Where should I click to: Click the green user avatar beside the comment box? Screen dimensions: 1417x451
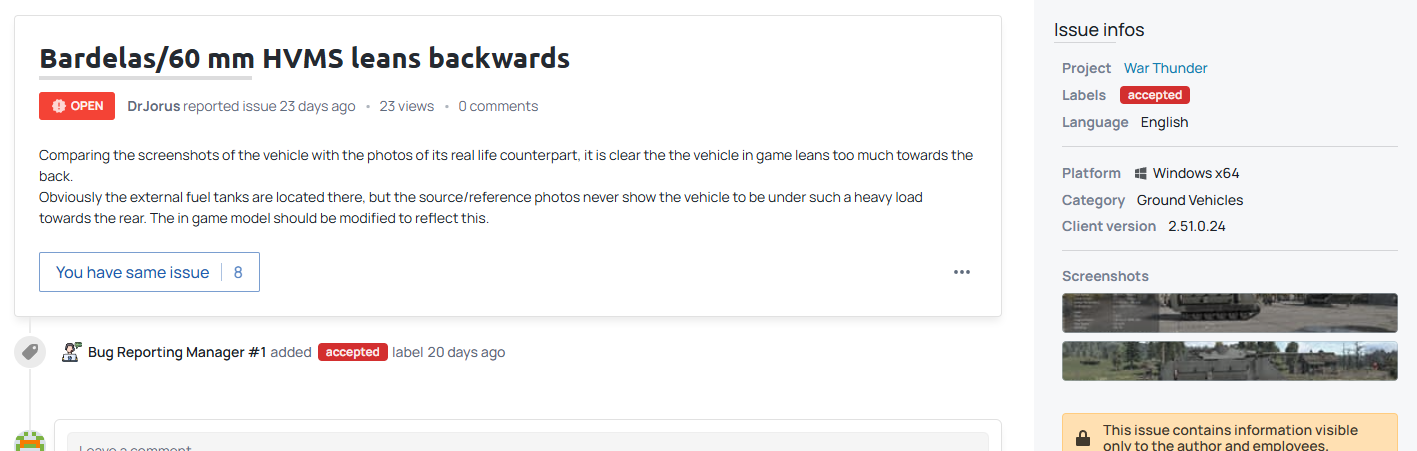click(30, 441)
